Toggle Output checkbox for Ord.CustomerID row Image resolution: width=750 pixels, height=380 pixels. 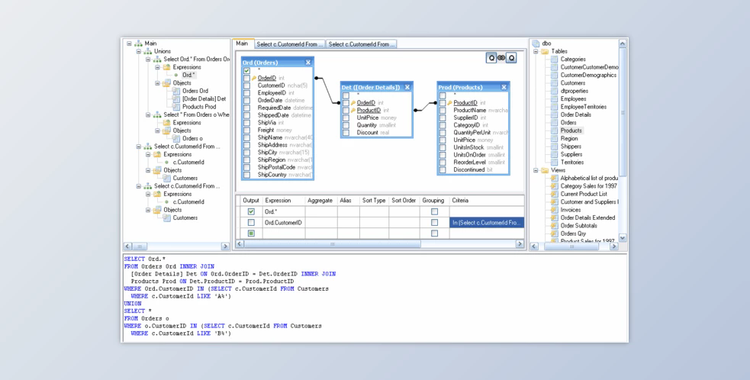[x=251, y=223]
